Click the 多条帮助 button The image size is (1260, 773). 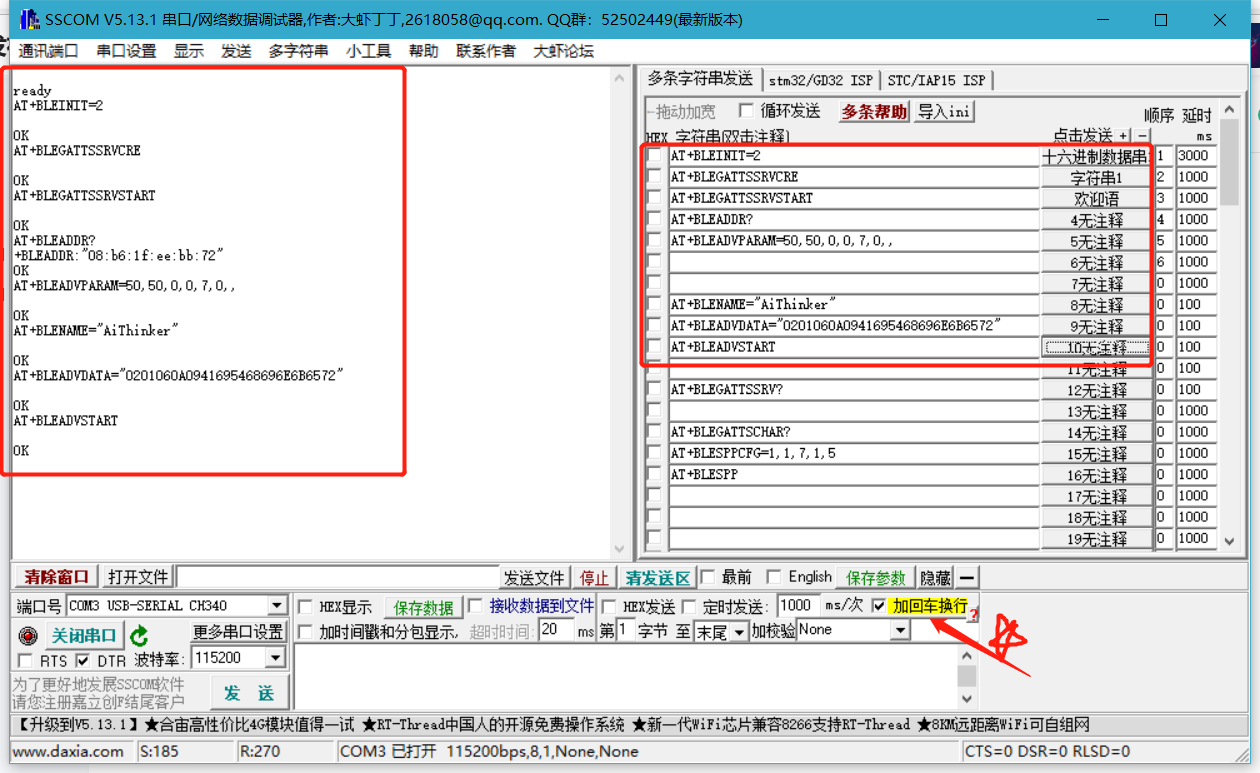(874, 111)
